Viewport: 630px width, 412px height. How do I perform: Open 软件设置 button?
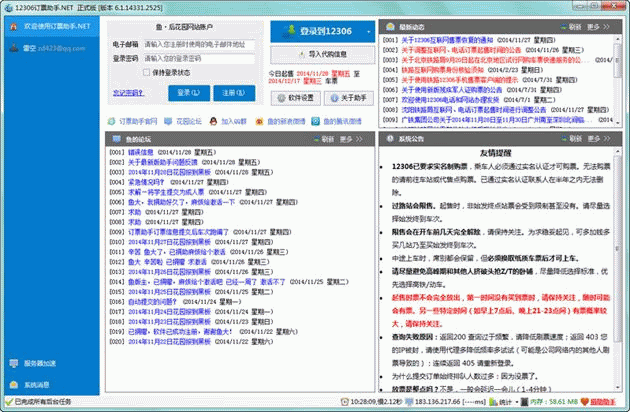(x=296, y=98)
